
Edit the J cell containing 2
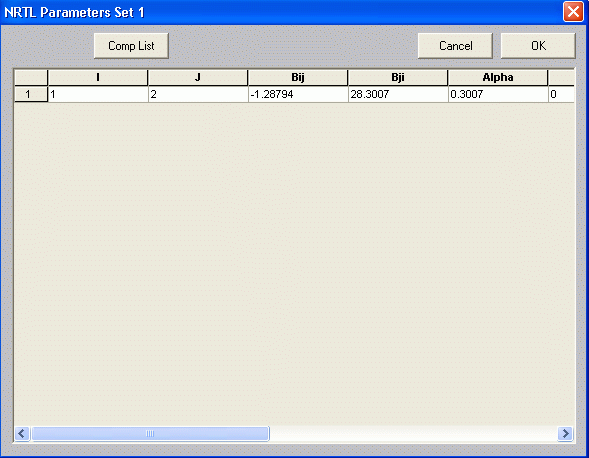198,94
